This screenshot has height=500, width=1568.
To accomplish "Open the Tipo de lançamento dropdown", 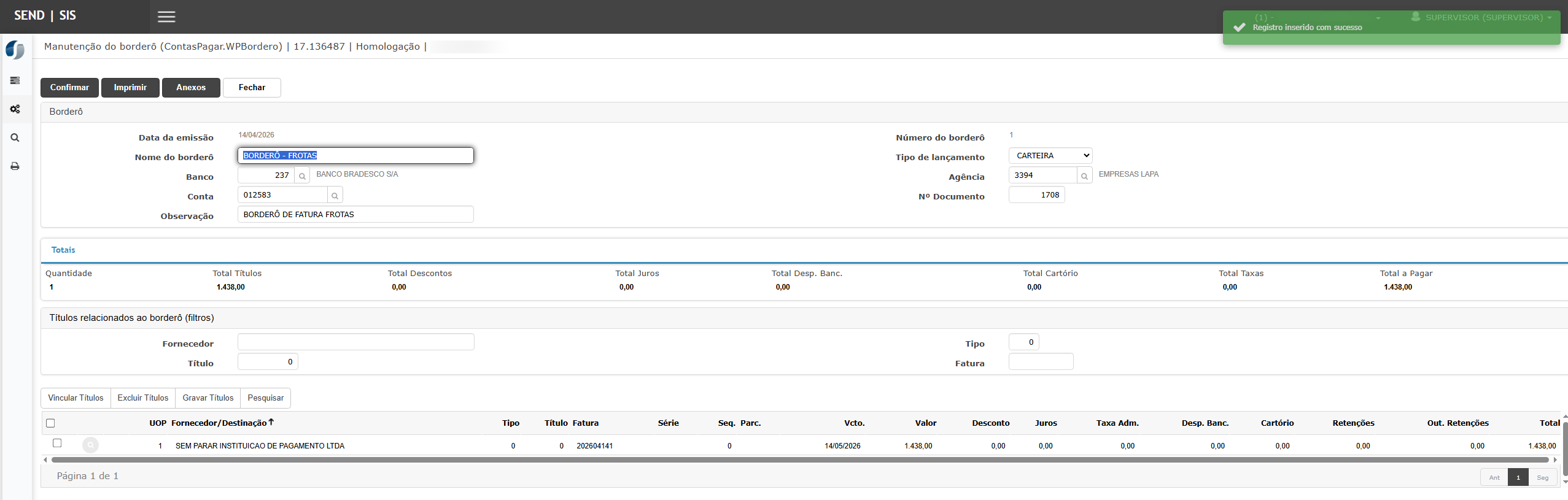I will pos(1050,156).
